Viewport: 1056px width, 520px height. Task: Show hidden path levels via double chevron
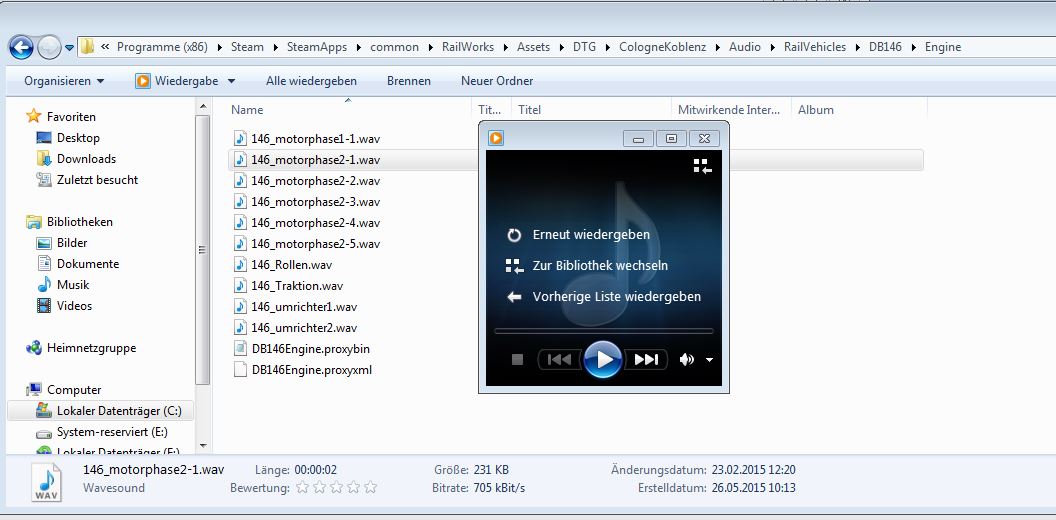tap(105, 47)
